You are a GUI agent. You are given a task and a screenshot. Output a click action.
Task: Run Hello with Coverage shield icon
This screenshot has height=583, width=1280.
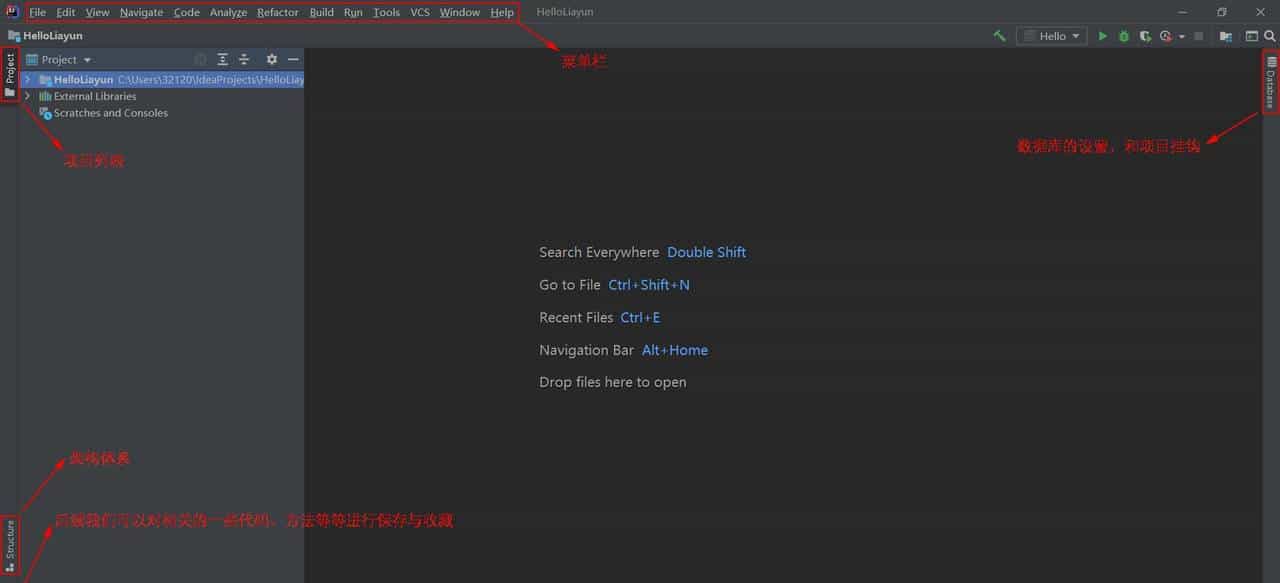coord(1145,35)
